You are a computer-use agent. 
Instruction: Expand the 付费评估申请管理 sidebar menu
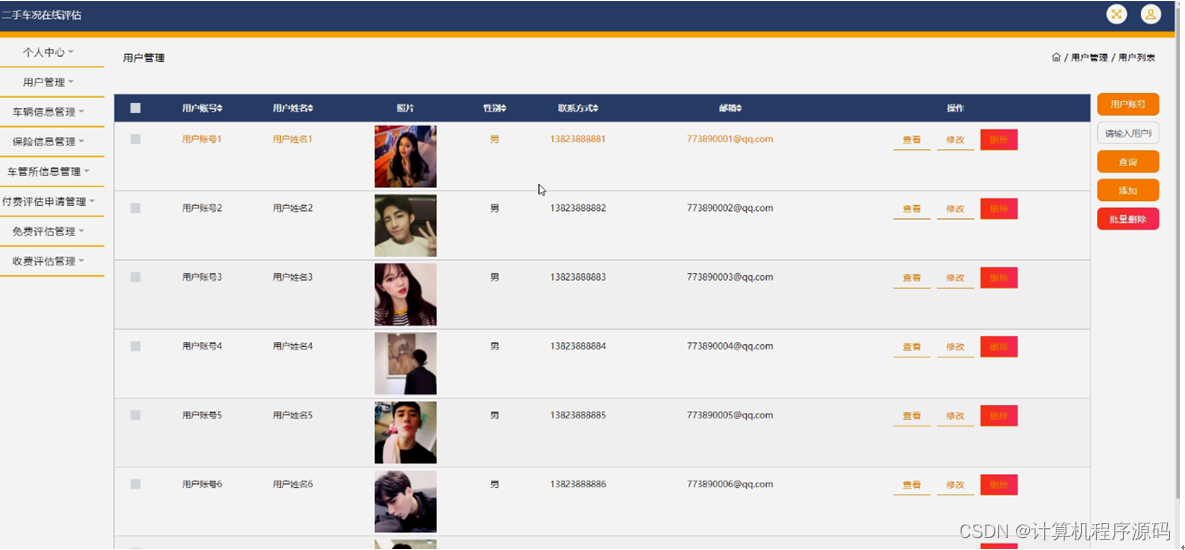coord(48,201)
